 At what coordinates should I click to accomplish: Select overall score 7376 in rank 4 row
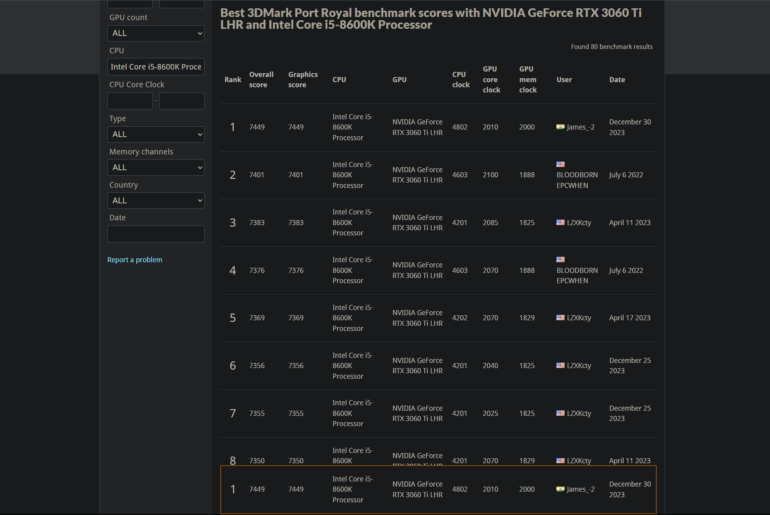(257, 271)
